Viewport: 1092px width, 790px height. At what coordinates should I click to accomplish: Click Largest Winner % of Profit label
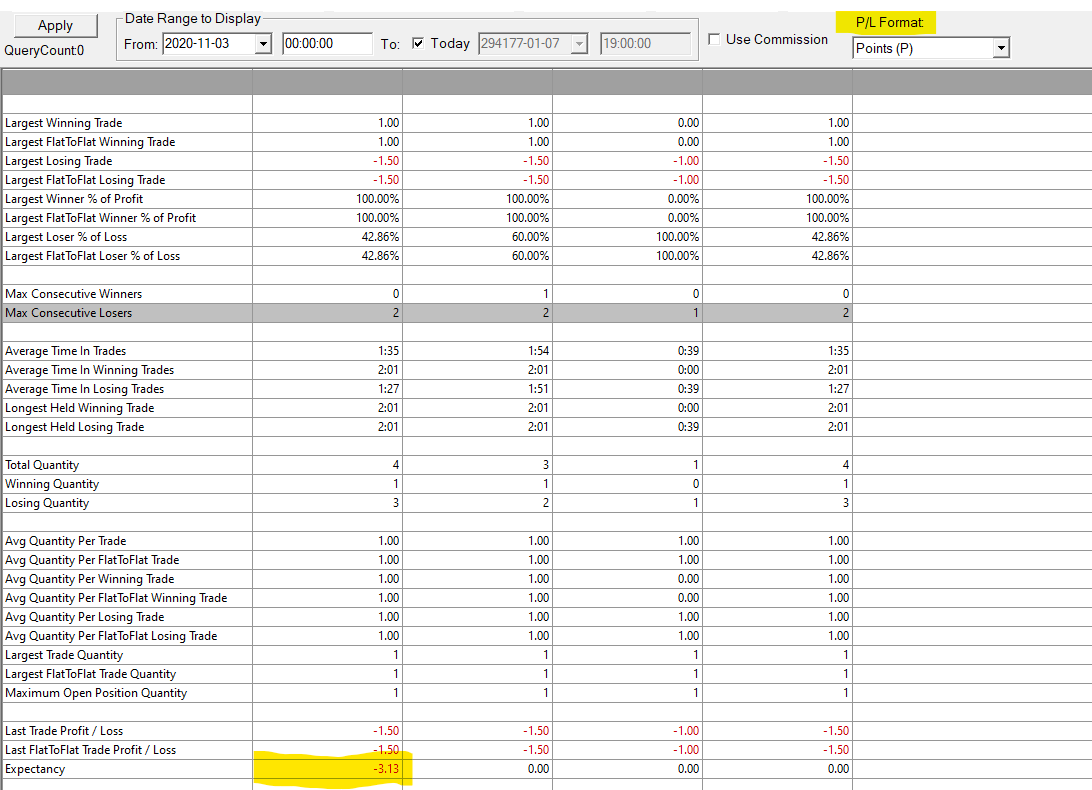(74, 199)
